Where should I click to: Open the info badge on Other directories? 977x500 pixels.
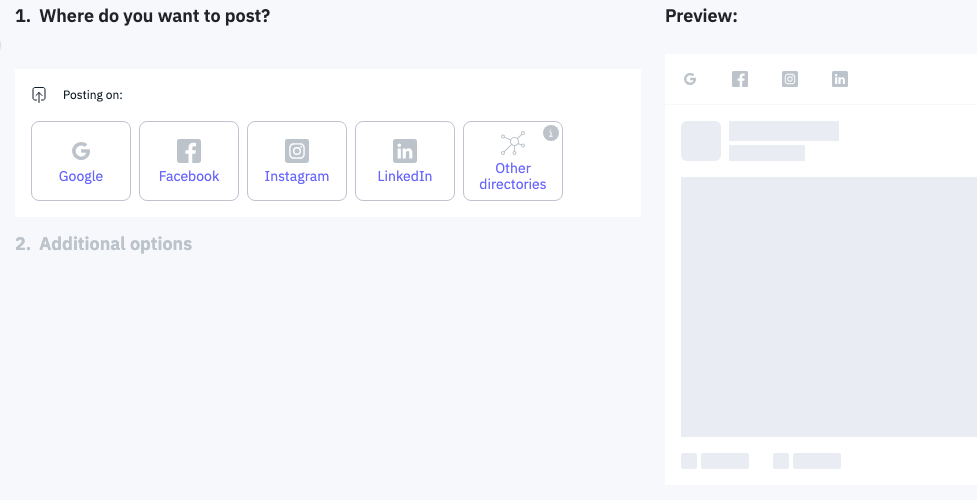click(550, 133)
